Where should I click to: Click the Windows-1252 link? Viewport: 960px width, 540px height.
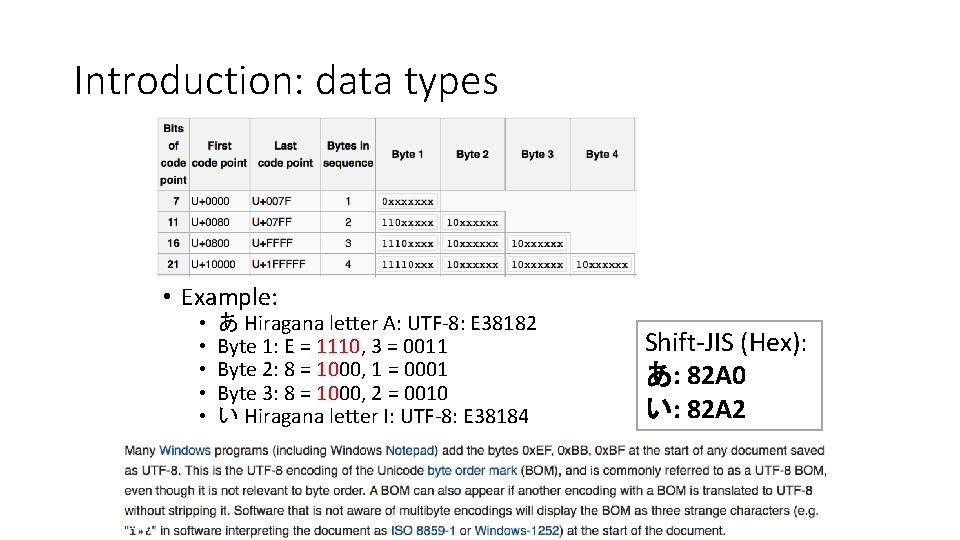click(517, 531)
